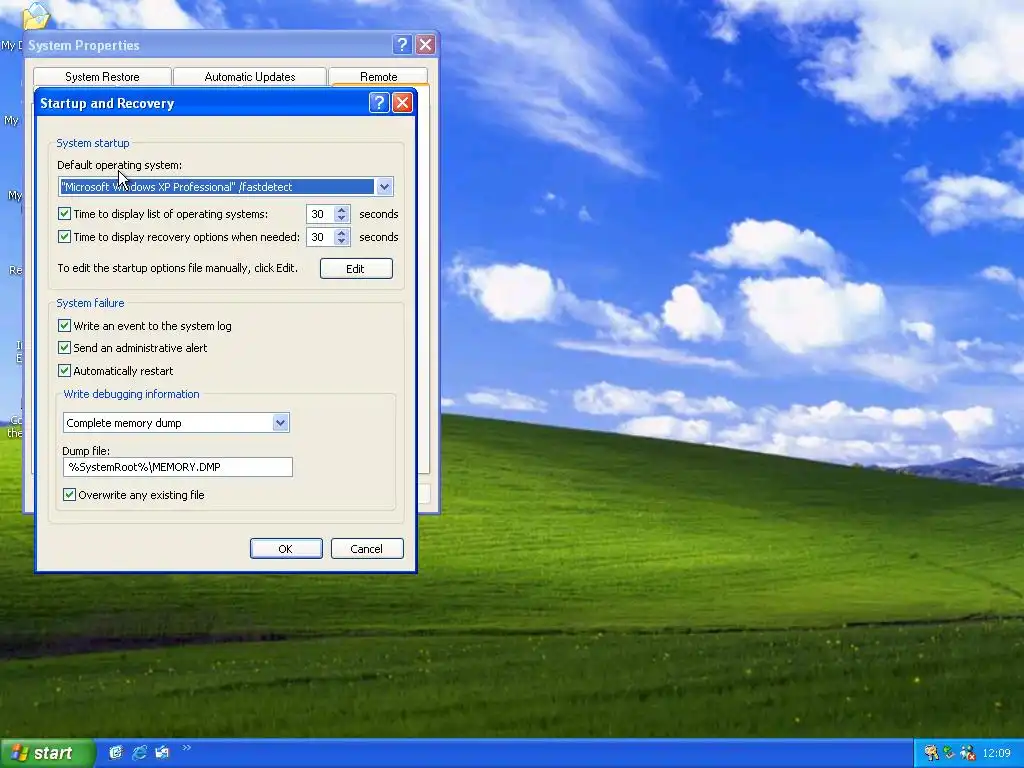Open the Start menu
1024x768 pixels.
[47, 753]
